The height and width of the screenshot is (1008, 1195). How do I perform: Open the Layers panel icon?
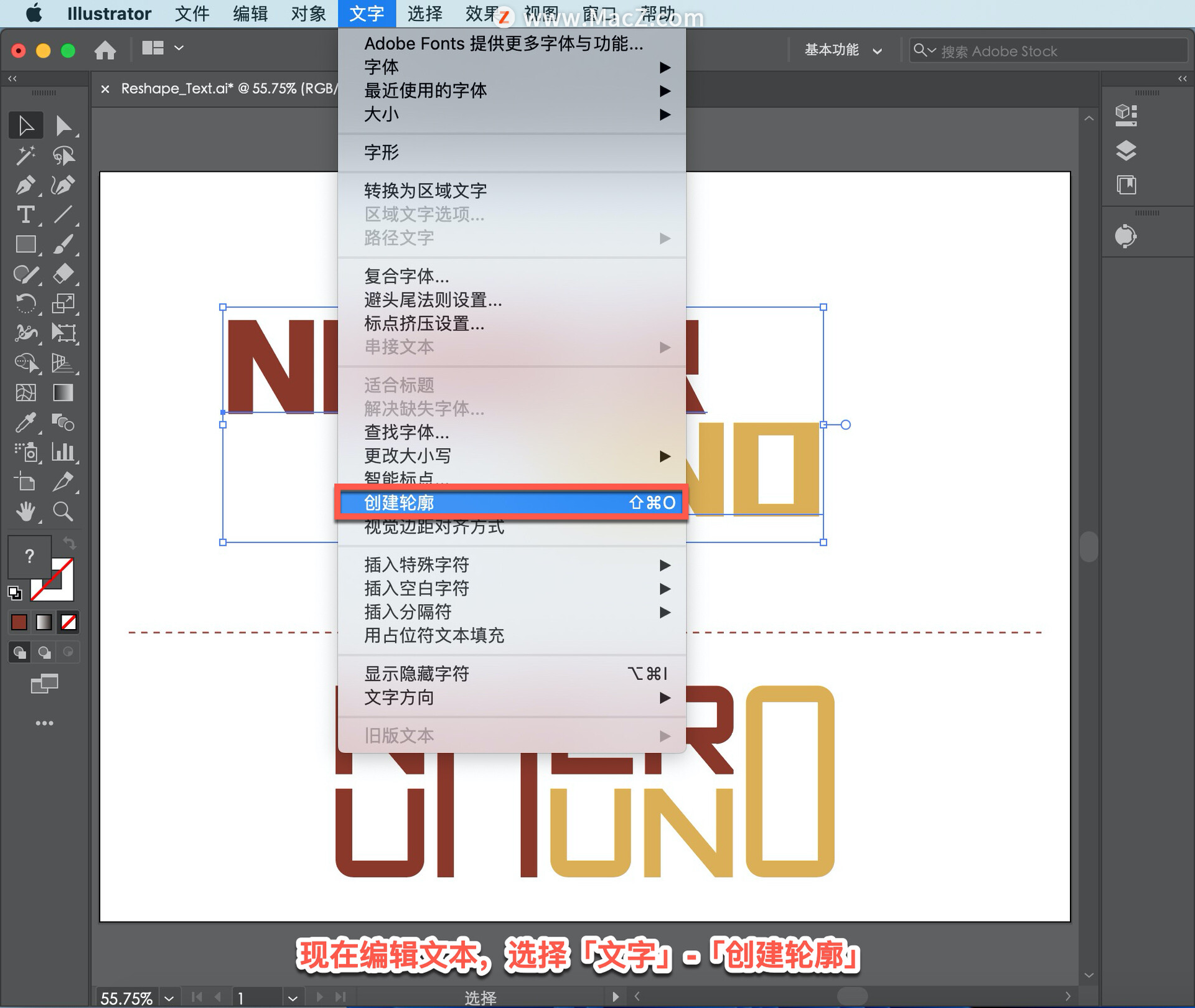[x=1126, y=150]
